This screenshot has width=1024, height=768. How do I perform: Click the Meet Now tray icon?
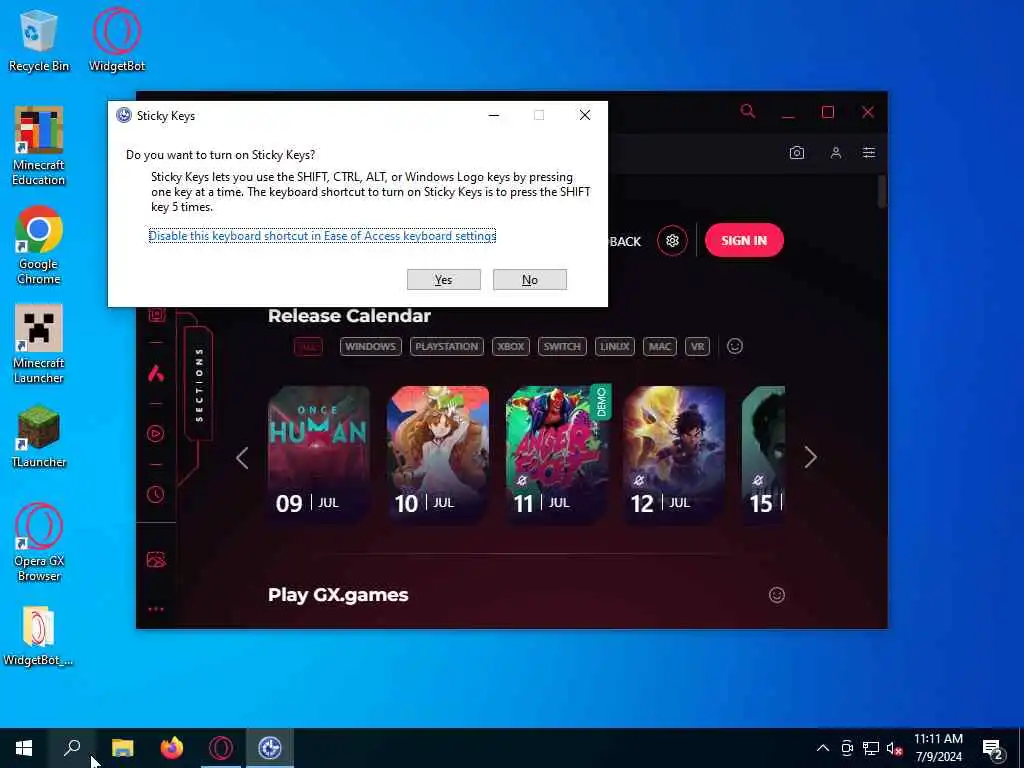pyautogui.click(x=847, y=748)
